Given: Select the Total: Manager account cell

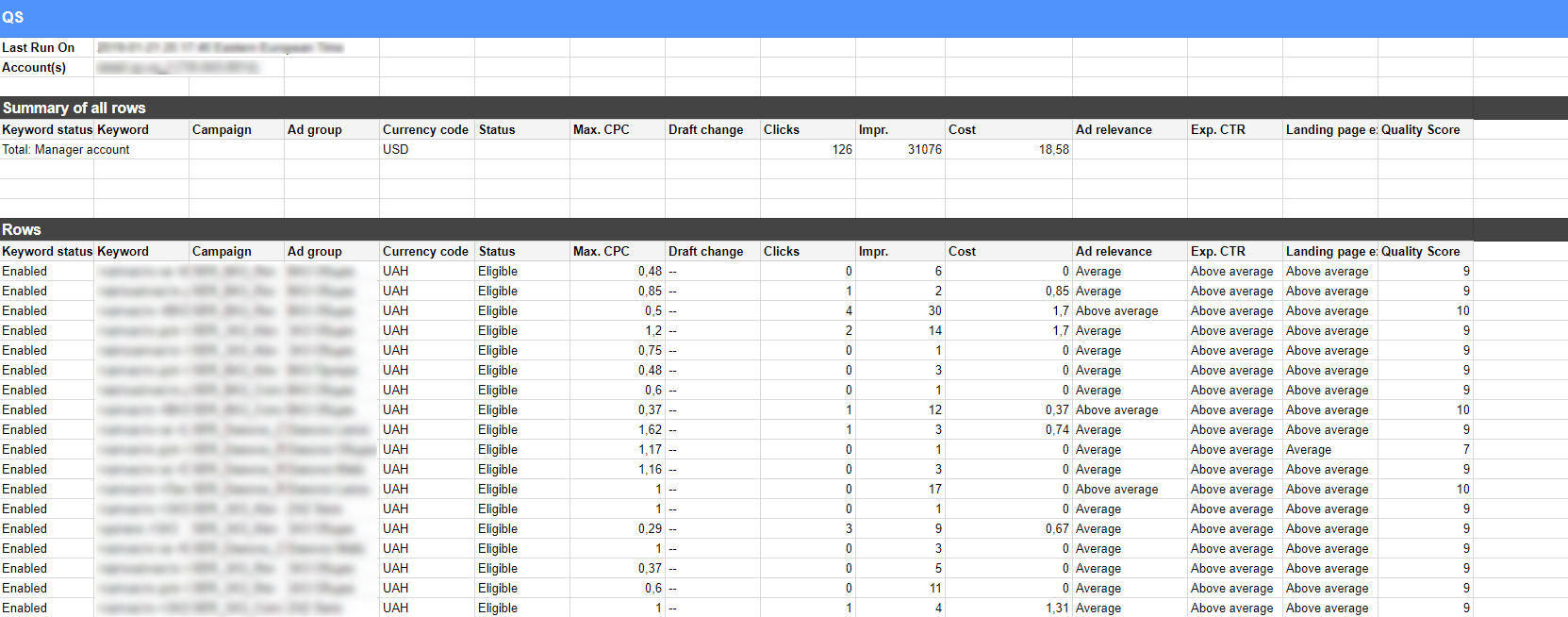Looking at the screenshot, I should [66, 149].
